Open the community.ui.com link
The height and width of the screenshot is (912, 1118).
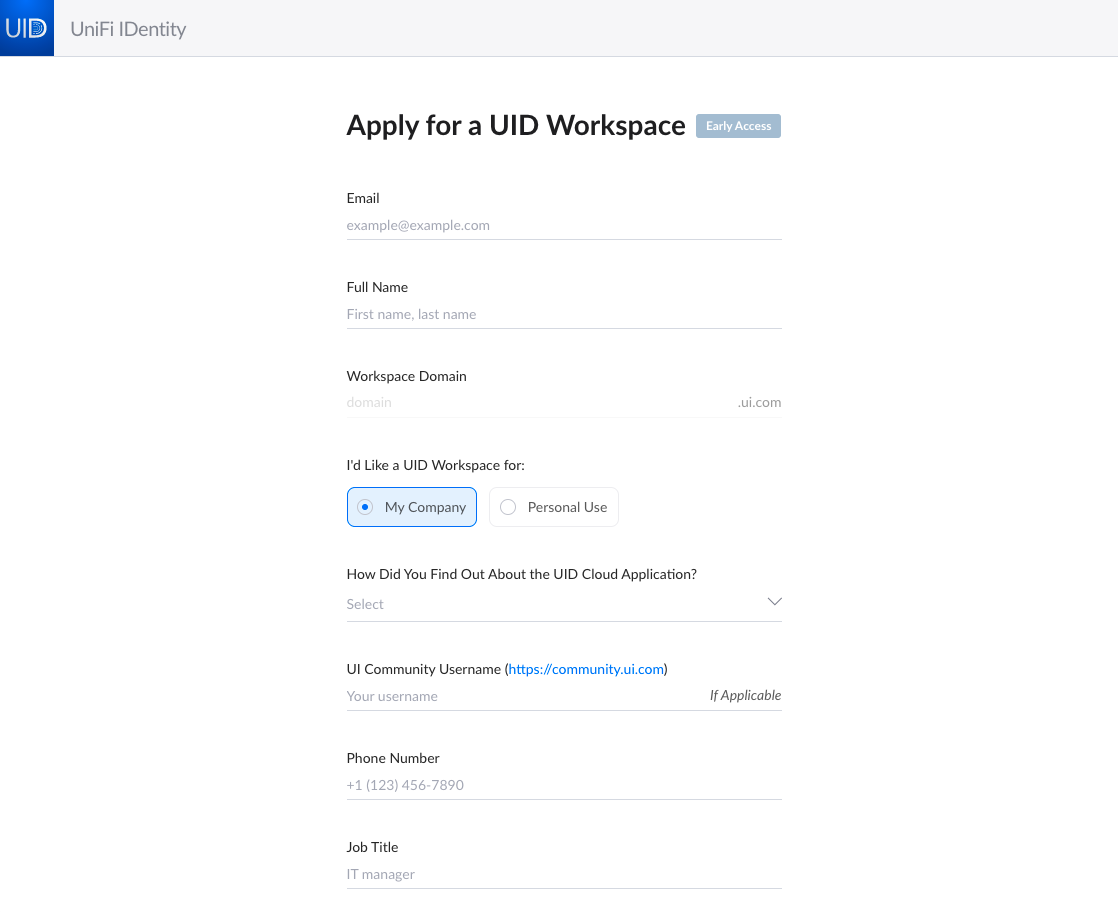coord(586,670)
